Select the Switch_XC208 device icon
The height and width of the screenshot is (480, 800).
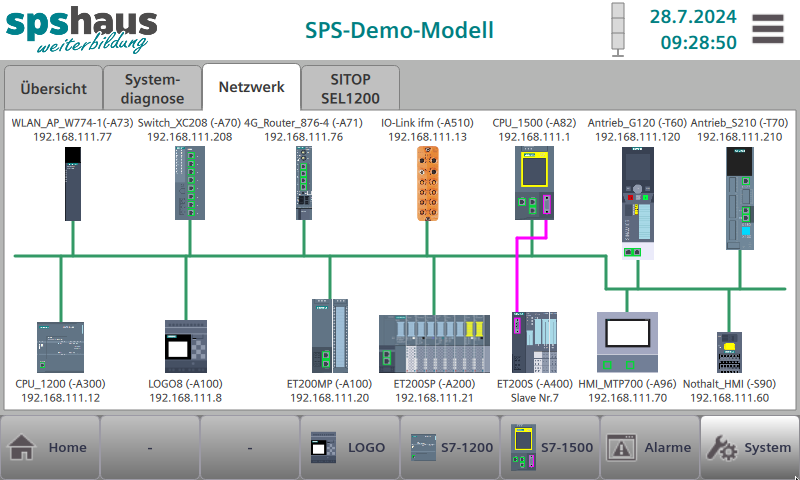190,183
